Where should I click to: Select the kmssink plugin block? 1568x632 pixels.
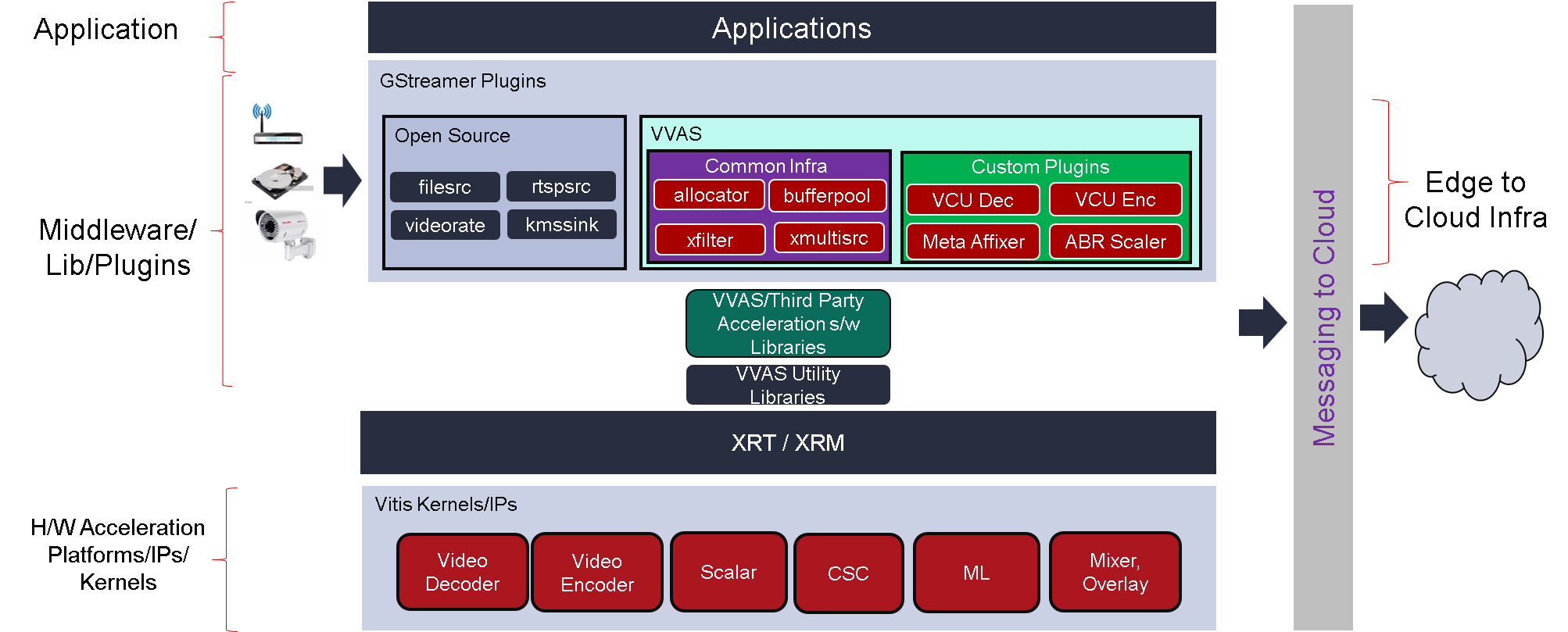tap(561, 224)
